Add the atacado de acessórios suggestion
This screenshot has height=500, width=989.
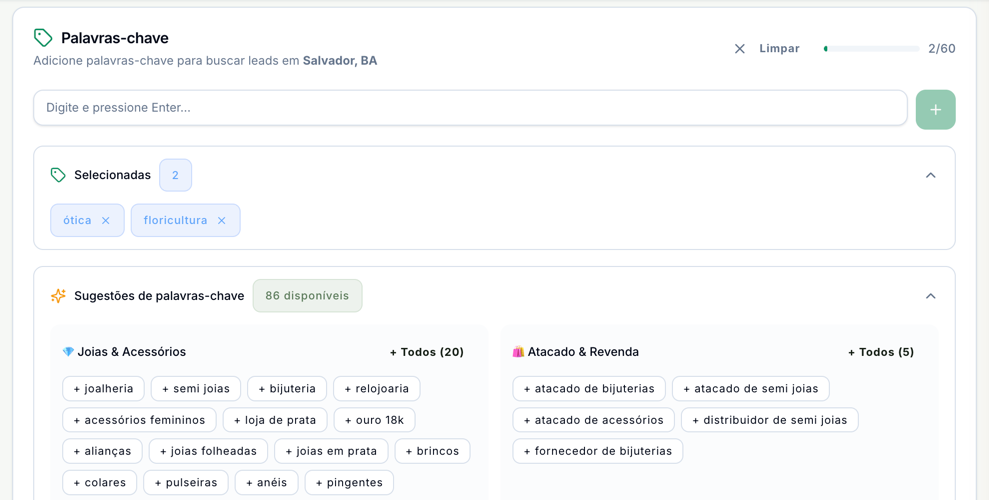click(x=594, y=420)
